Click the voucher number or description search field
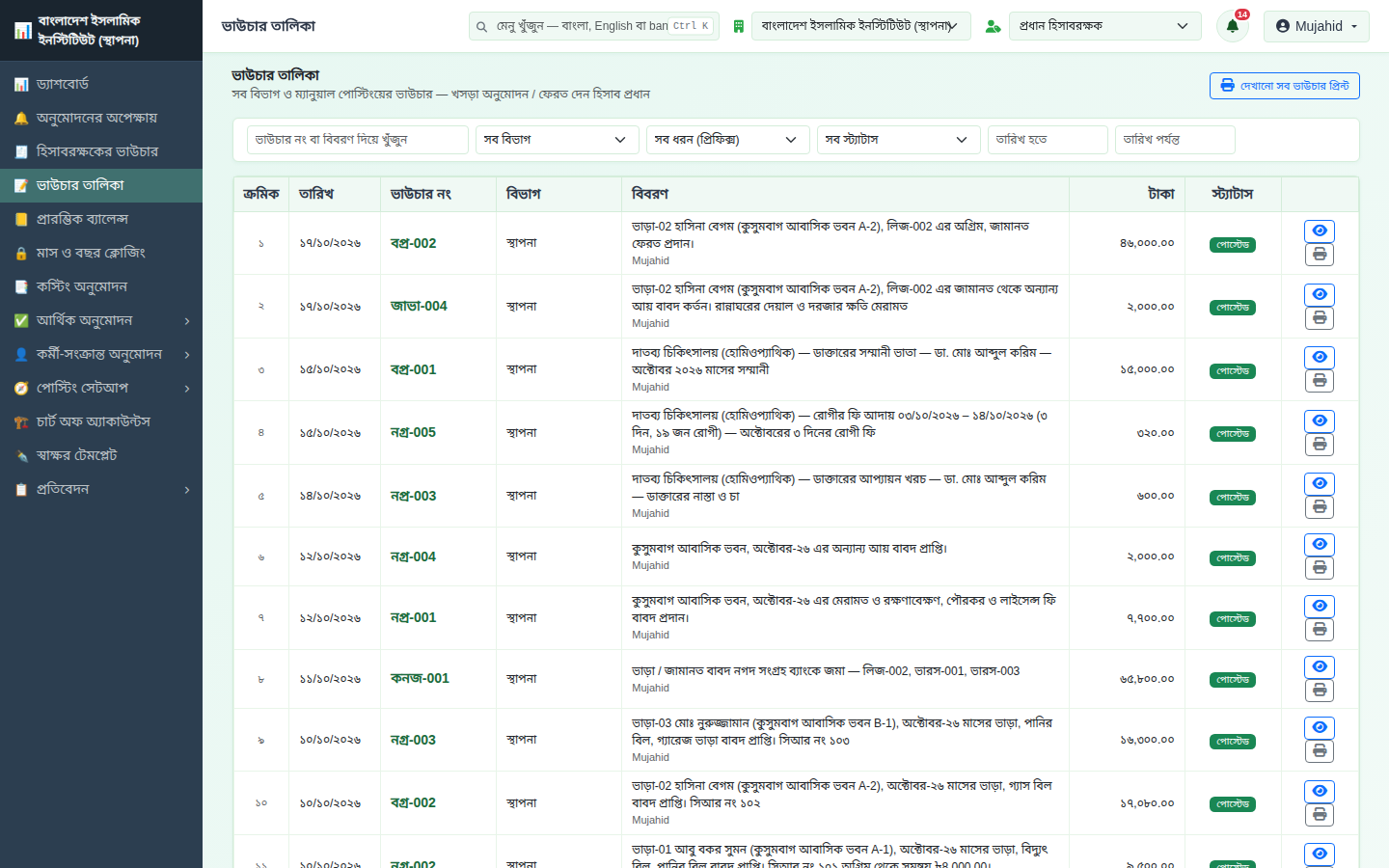 (358, 140)
